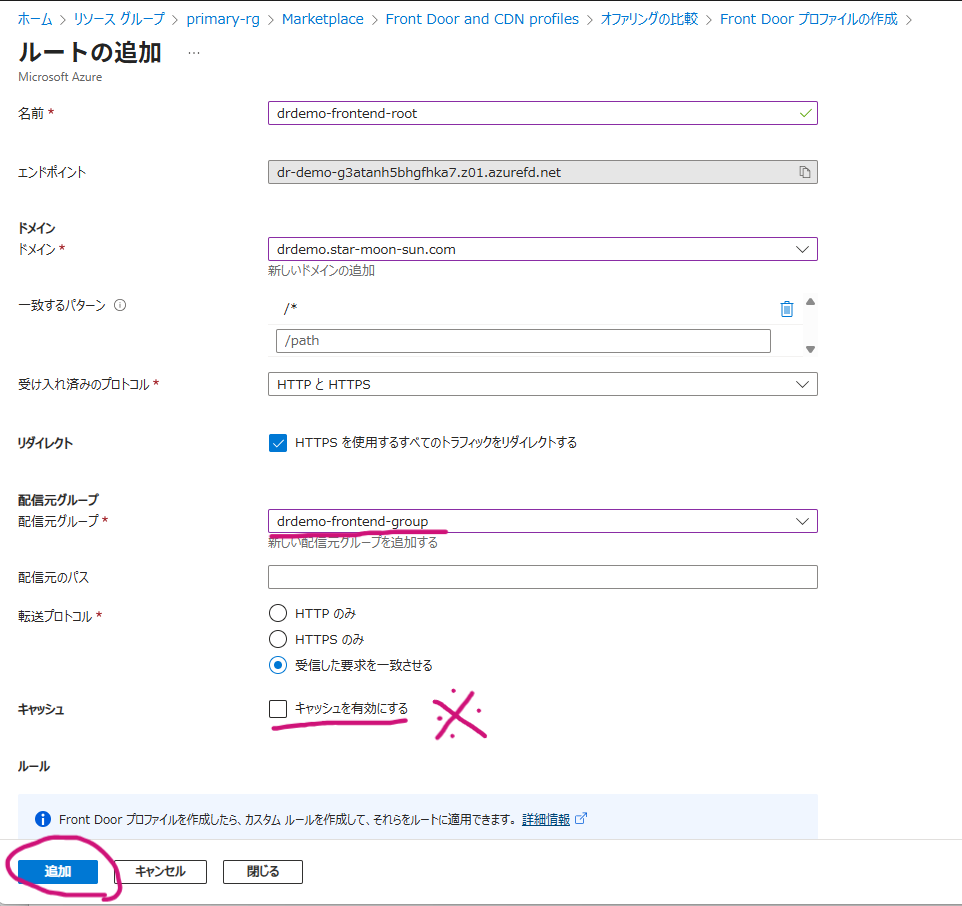
Task: Show info tooltip for 一致するパターン
Action: click(120, 305)
